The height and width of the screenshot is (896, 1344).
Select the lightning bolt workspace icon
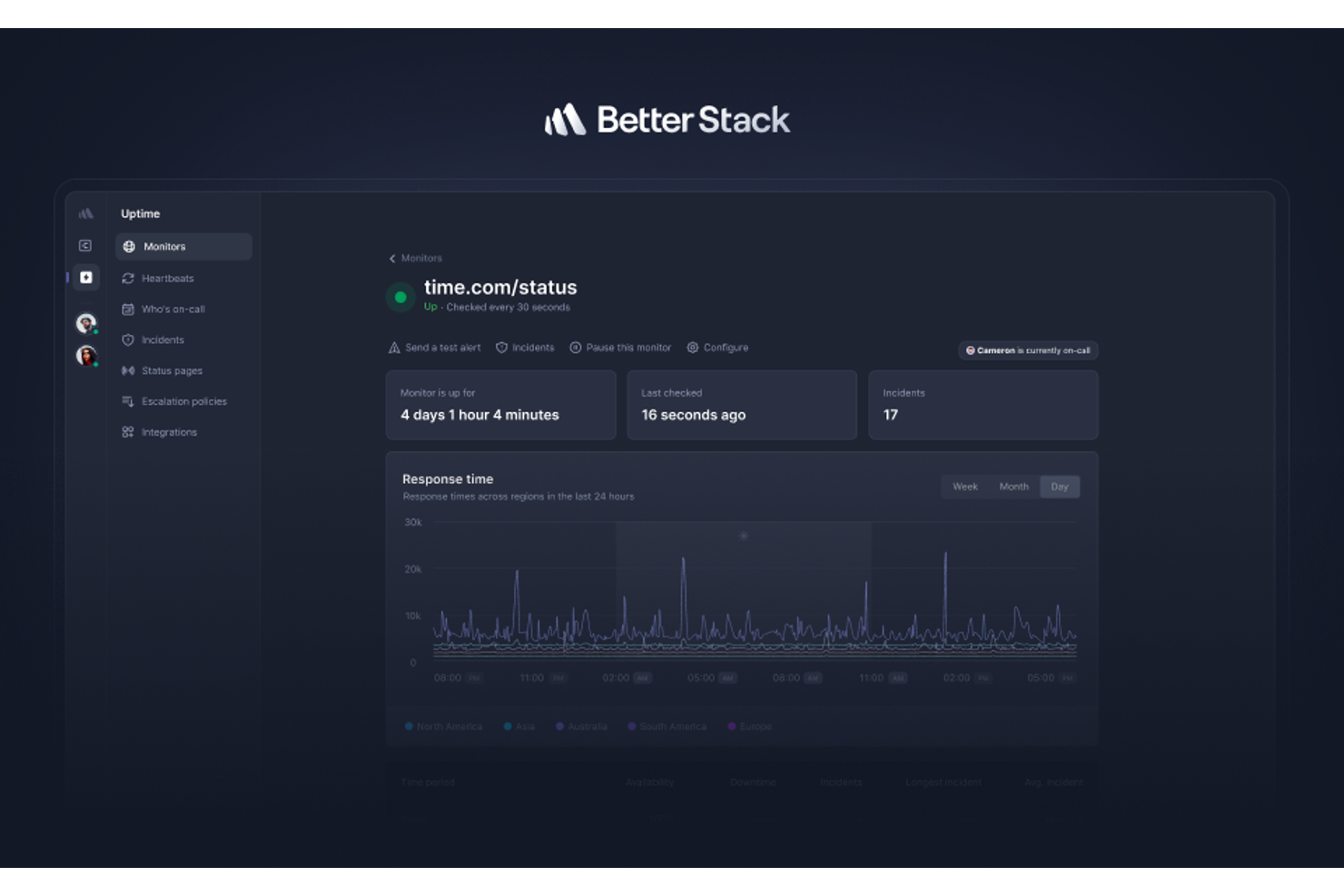(85, 277)
